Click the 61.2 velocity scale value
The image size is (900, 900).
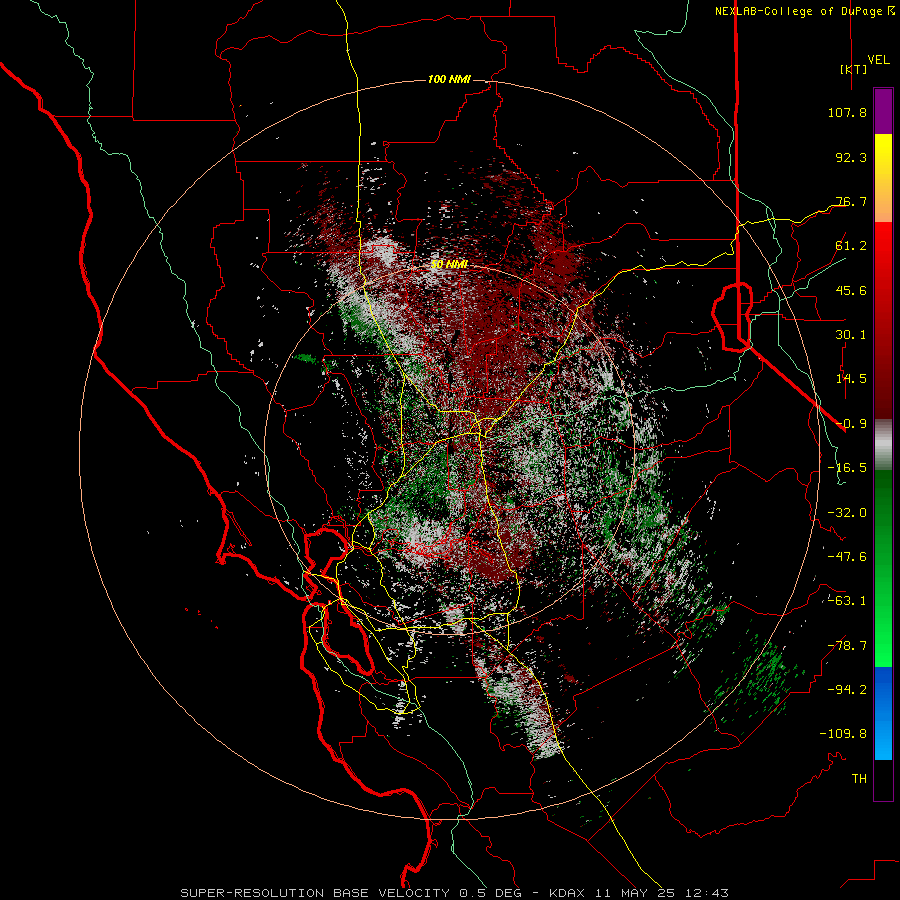[851, 246]
